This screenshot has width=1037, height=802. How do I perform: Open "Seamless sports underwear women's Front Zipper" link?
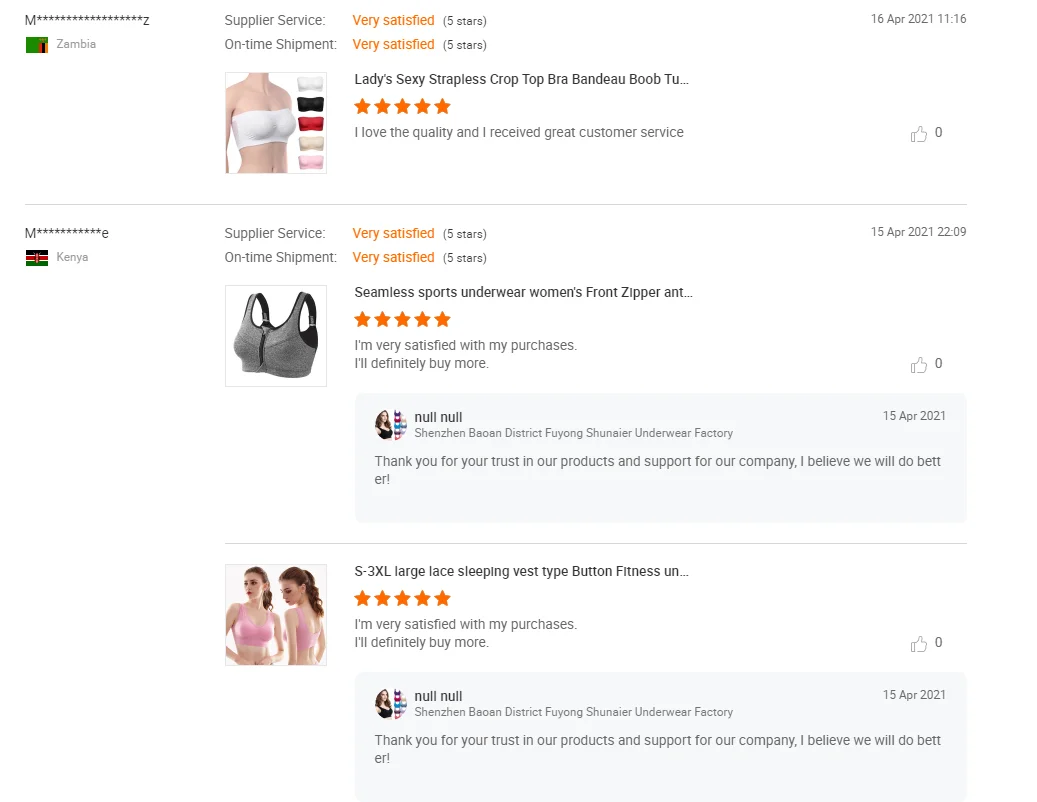(x=523, y=293)
